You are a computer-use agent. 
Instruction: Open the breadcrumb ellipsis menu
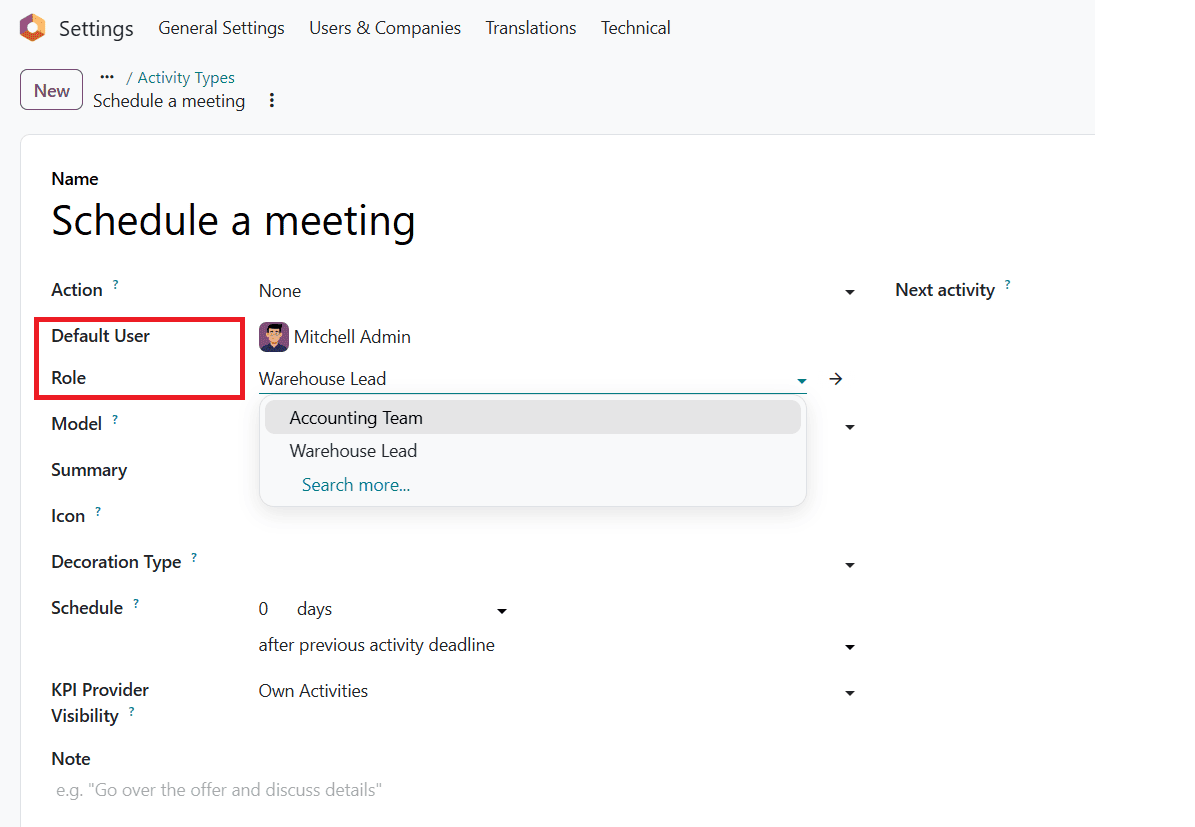coord(107,77)
